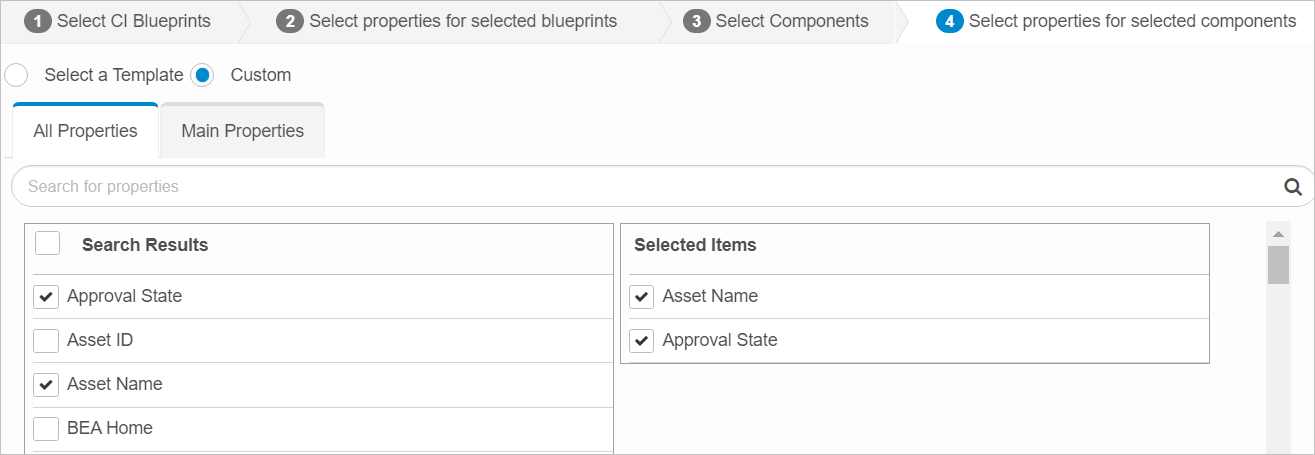
Task: Uncheck Approval State in Search Results
Action: 46,297
